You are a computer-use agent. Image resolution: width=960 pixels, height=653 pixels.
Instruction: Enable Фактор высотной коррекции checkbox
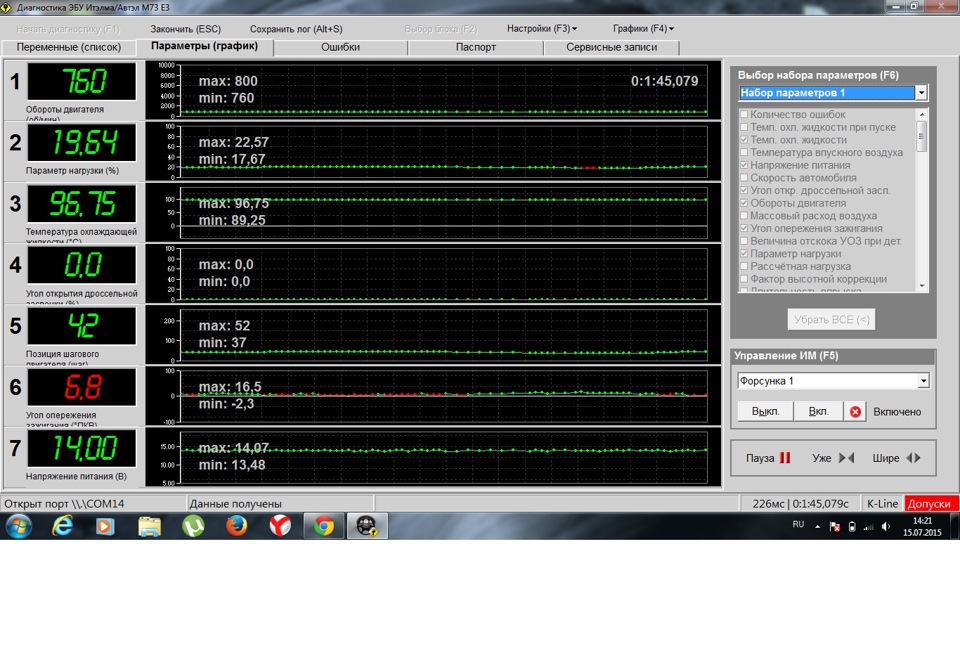point(744,279)
